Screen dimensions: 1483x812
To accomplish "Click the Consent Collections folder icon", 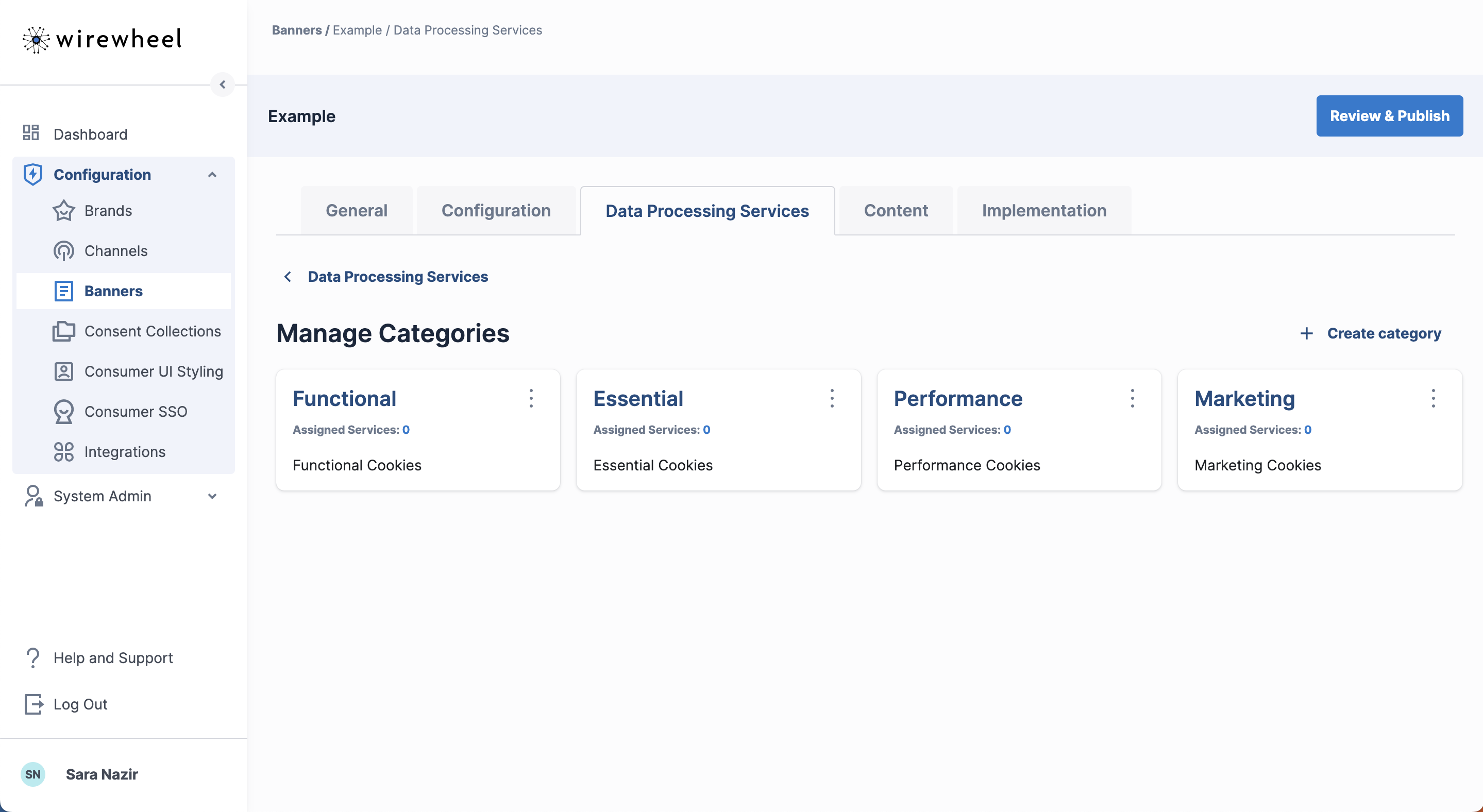I will (x=63, y=331).
